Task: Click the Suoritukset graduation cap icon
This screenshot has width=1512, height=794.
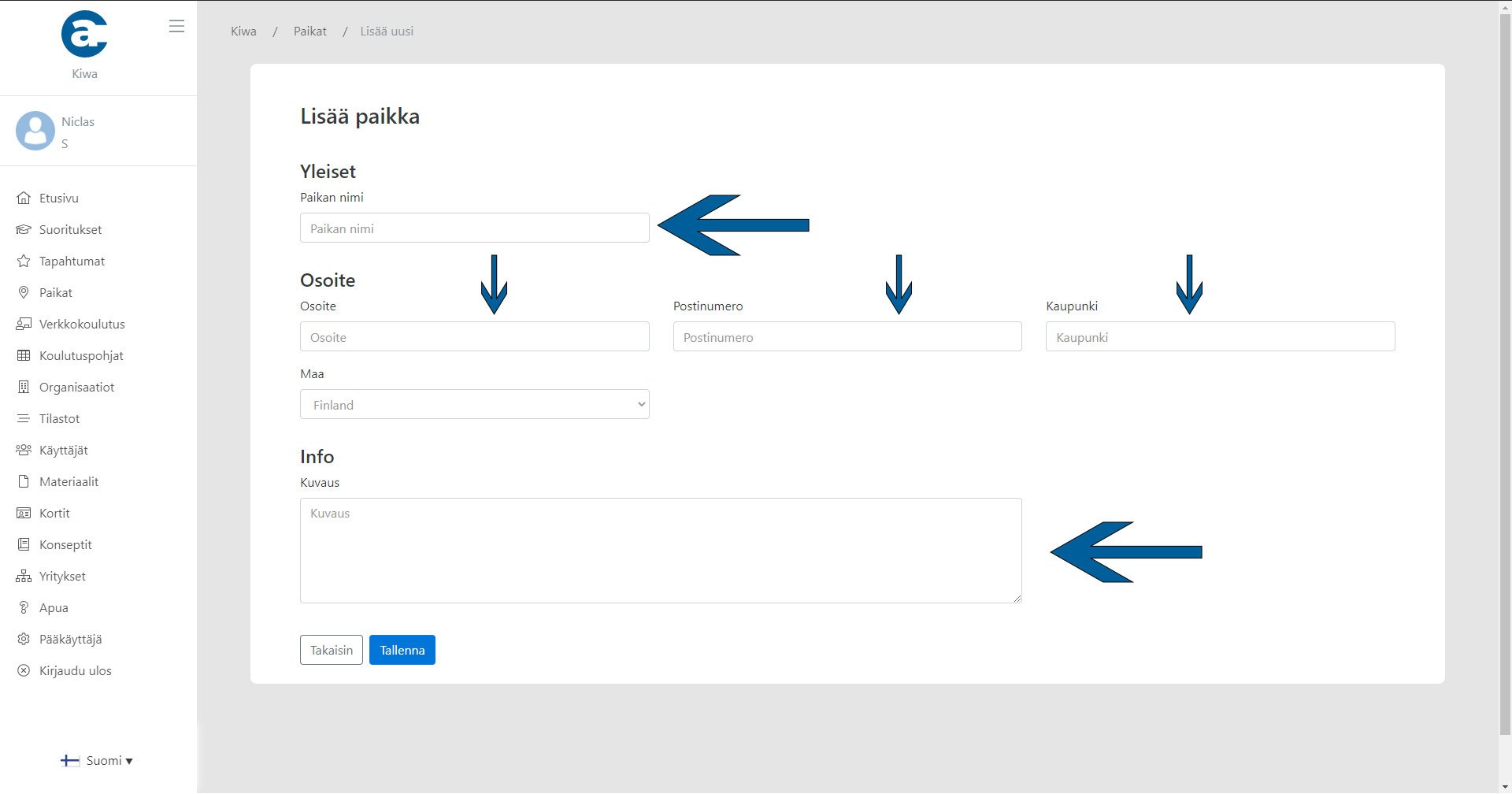Action: coord(24,230)
